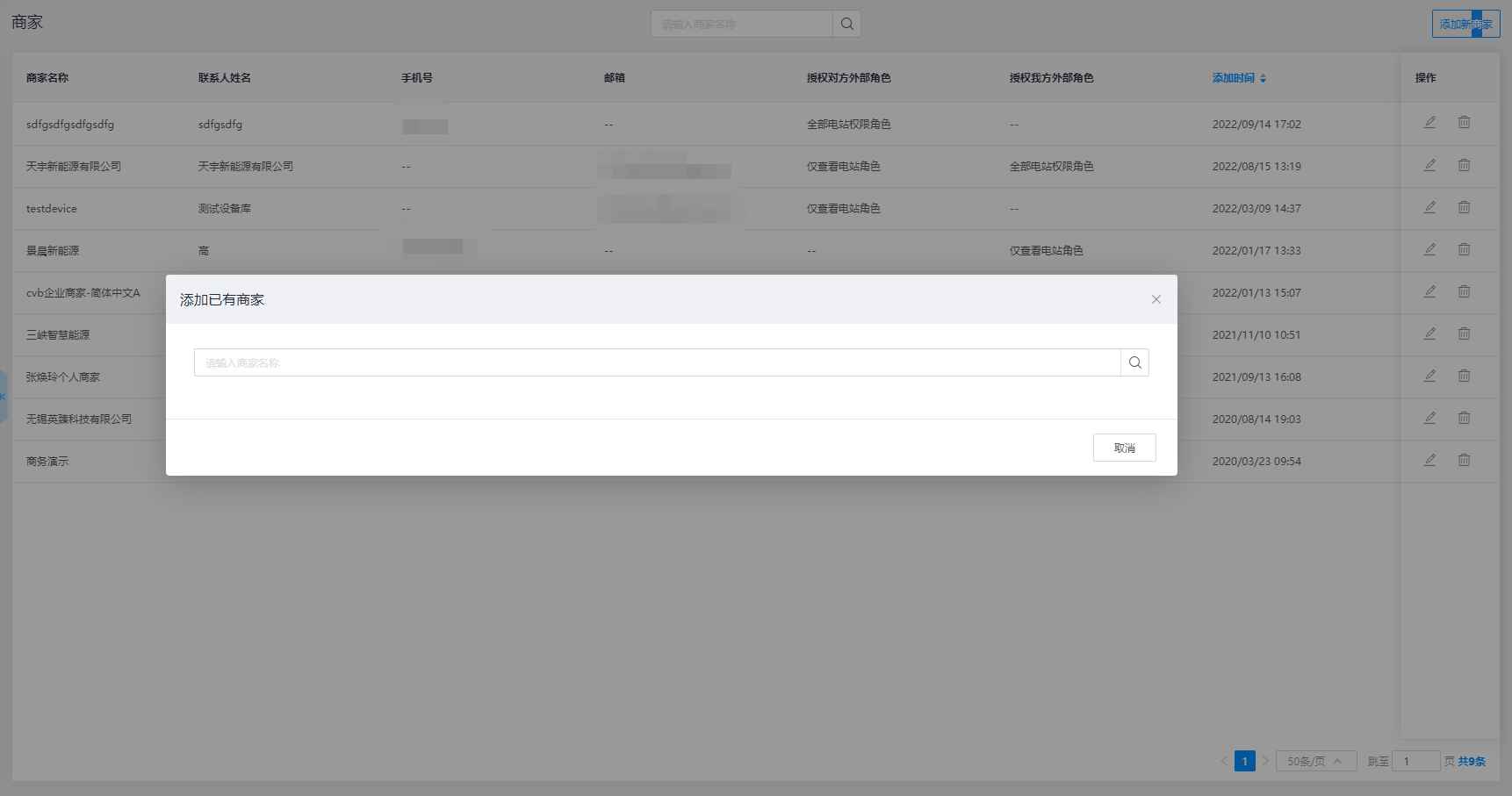Delete the testdevice merchant
Screen dimensions: 1512x796
tap(1464, 207)
